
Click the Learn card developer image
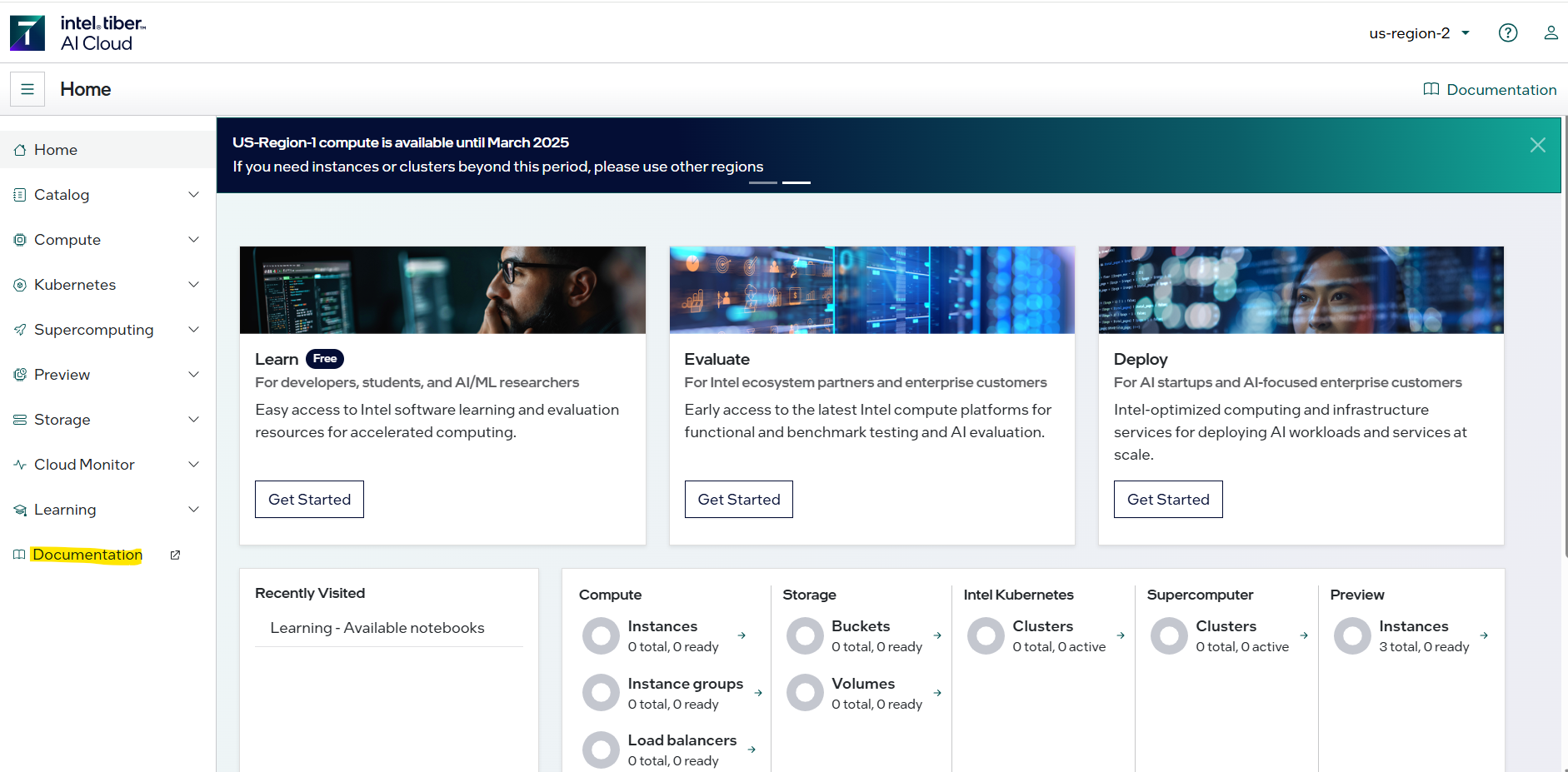[x=442, y=290]
